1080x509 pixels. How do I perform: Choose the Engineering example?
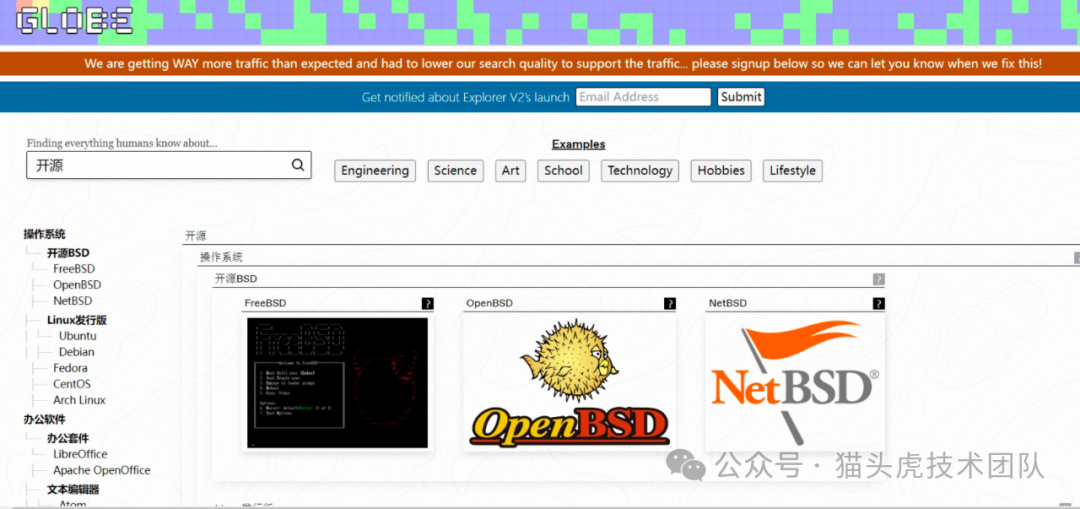click(375, 171)
